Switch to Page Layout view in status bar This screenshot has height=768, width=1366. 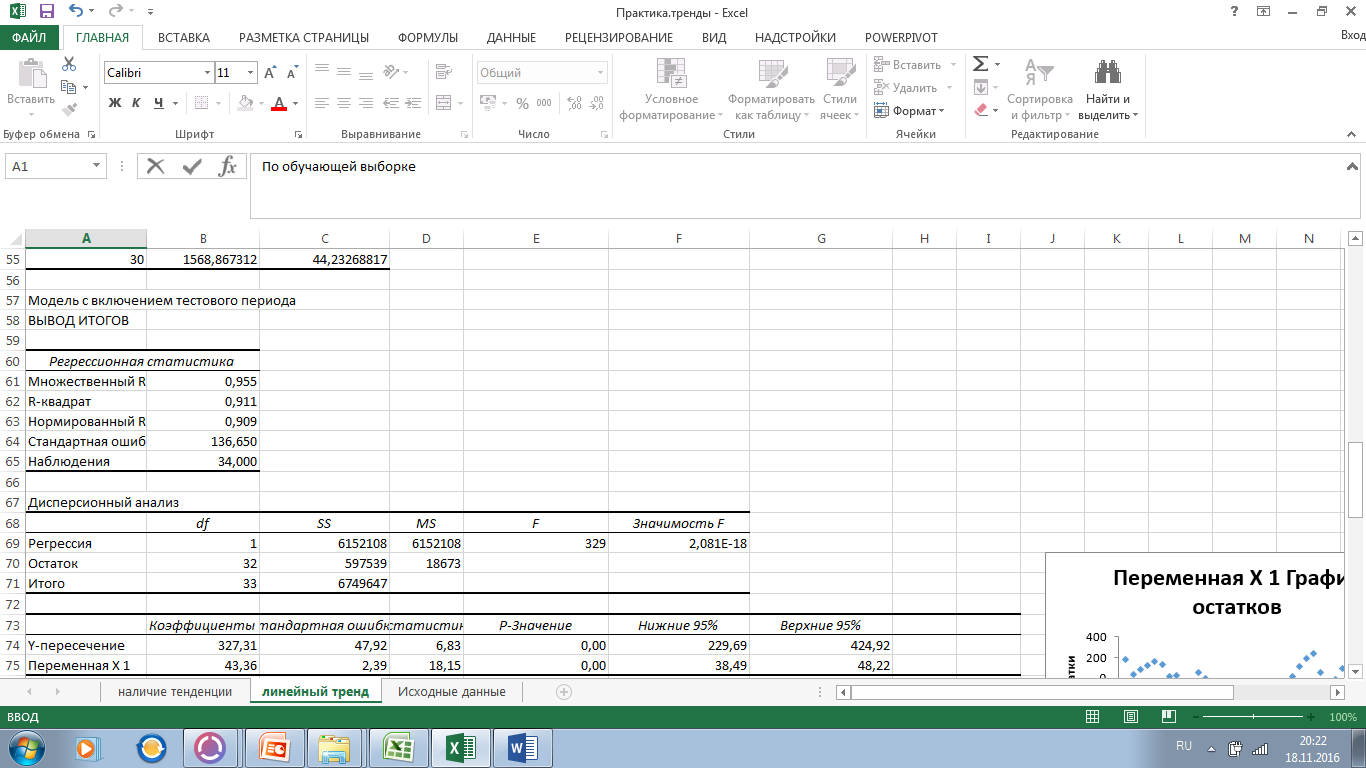pos(1129,717)
